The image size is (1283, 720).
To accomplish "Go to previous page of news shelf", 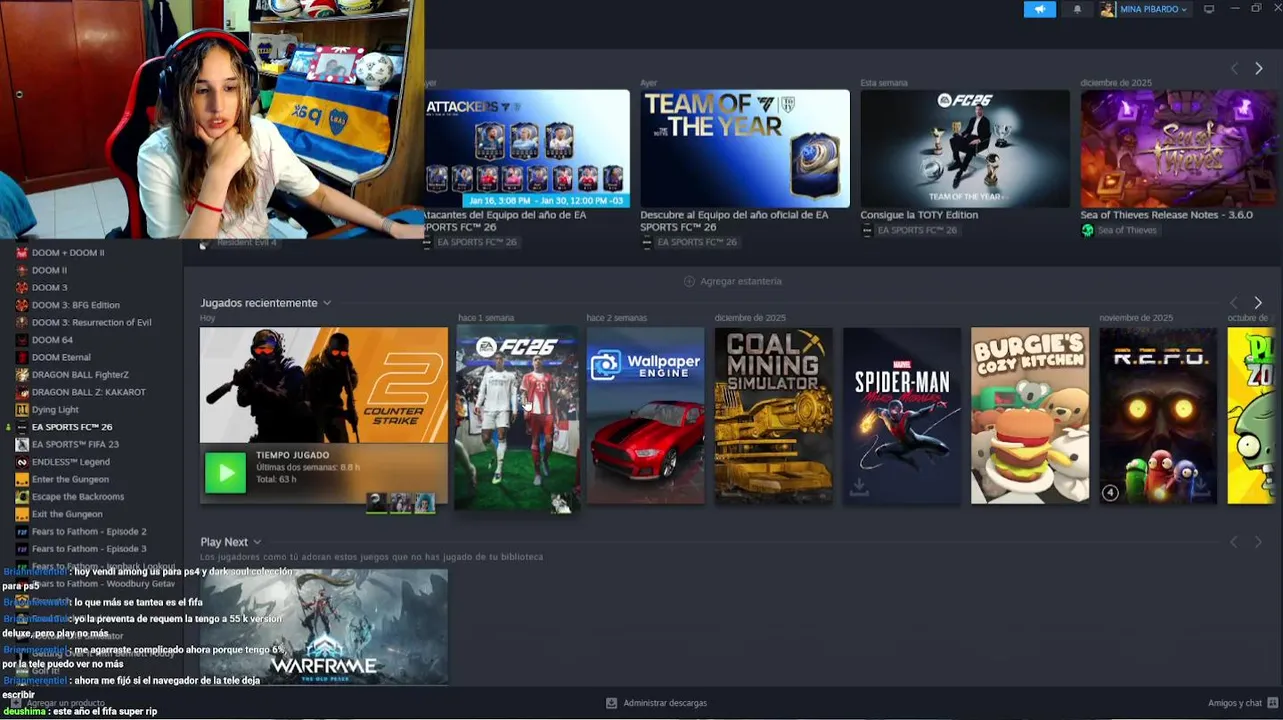I will [1233, 68].
